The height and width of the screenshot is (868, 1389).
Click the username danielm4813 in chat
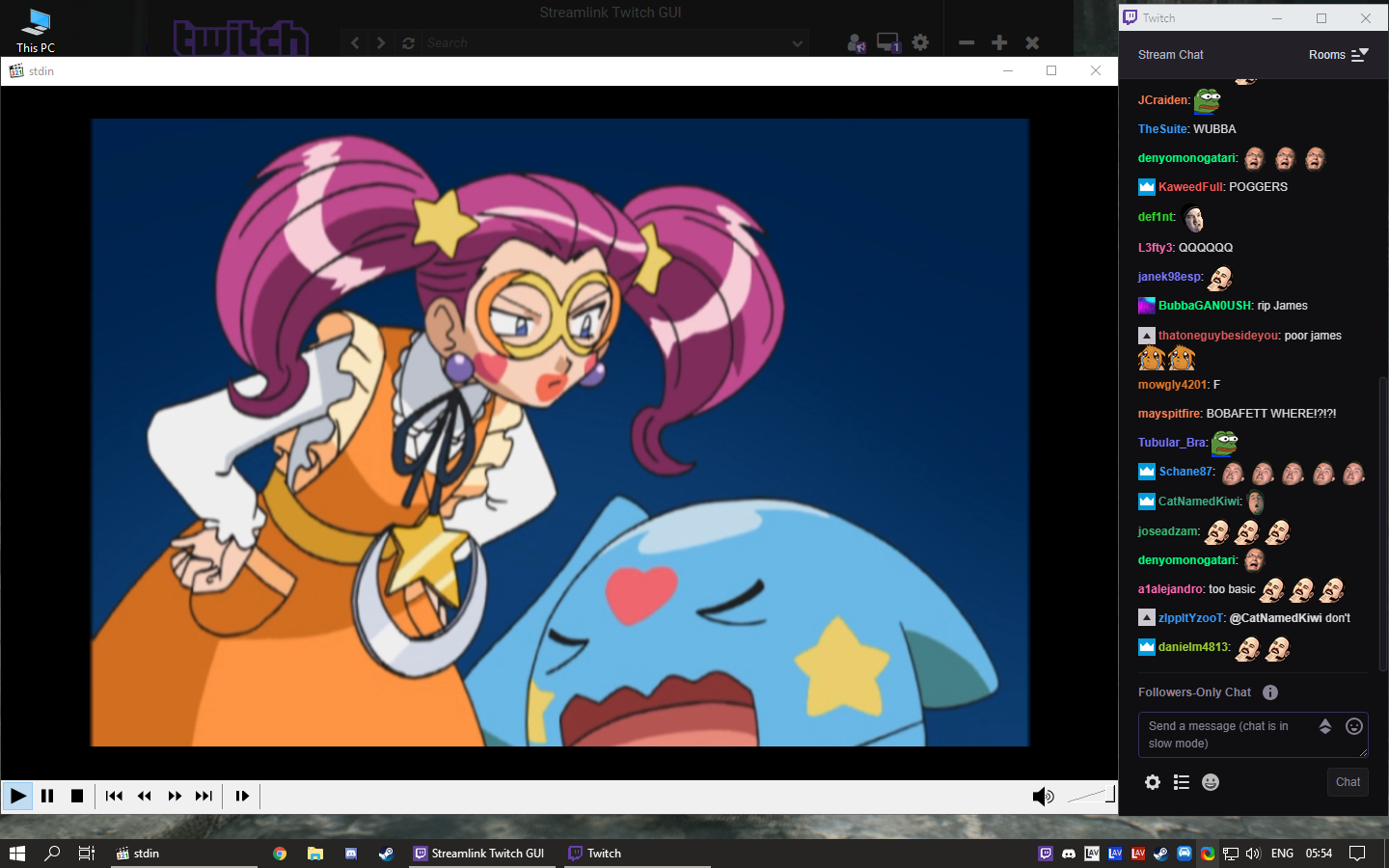coord(1193,647)
